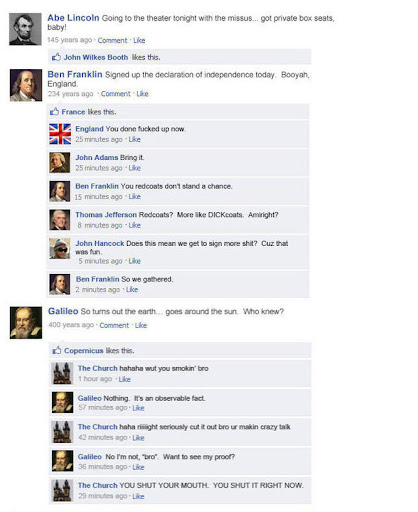Click Comment under Abe Lincoln's post
418x512 pixels.
112,40
